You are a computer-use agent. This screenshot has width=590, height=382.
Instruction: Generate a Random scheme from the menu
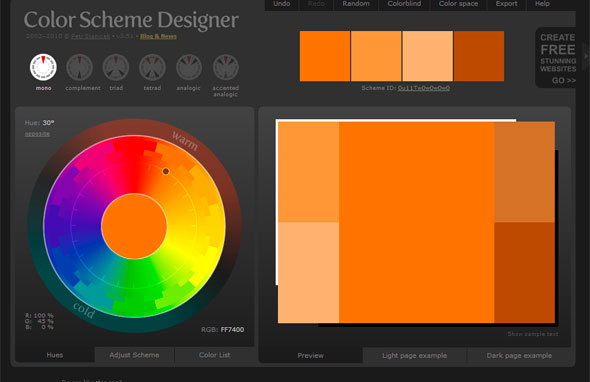tap(356, 4)
